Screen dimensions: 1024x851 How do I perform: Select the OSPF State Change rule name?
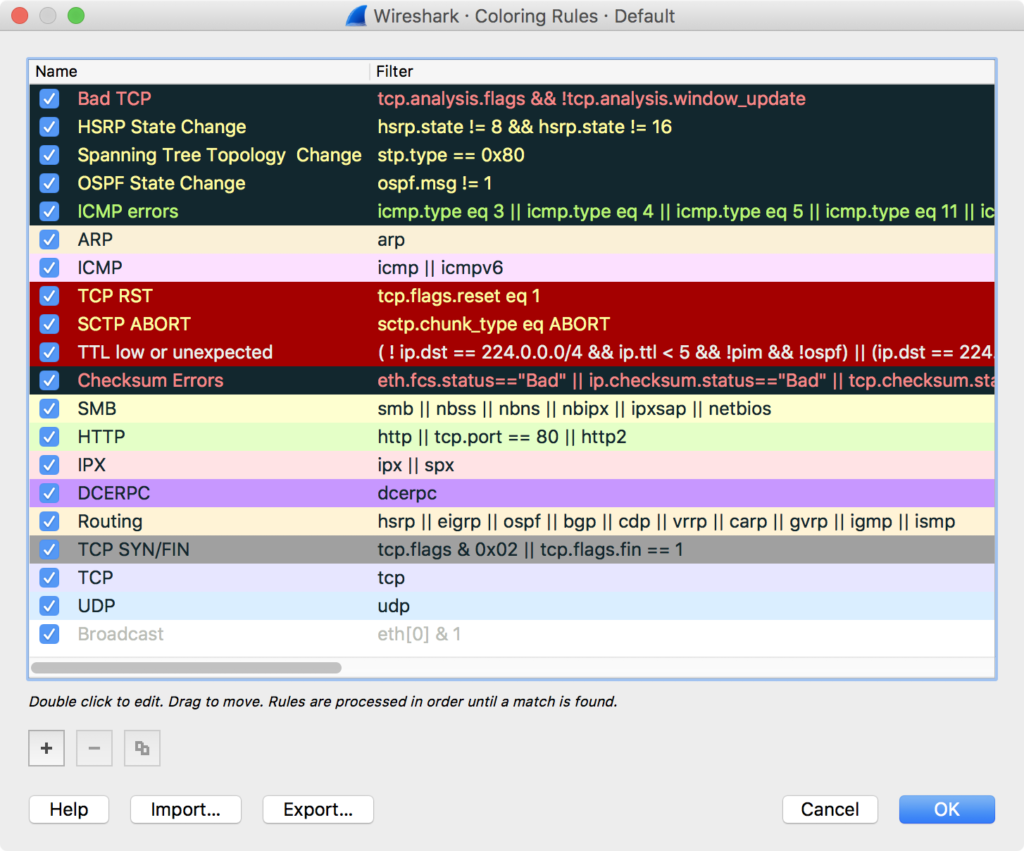[161, 183]
